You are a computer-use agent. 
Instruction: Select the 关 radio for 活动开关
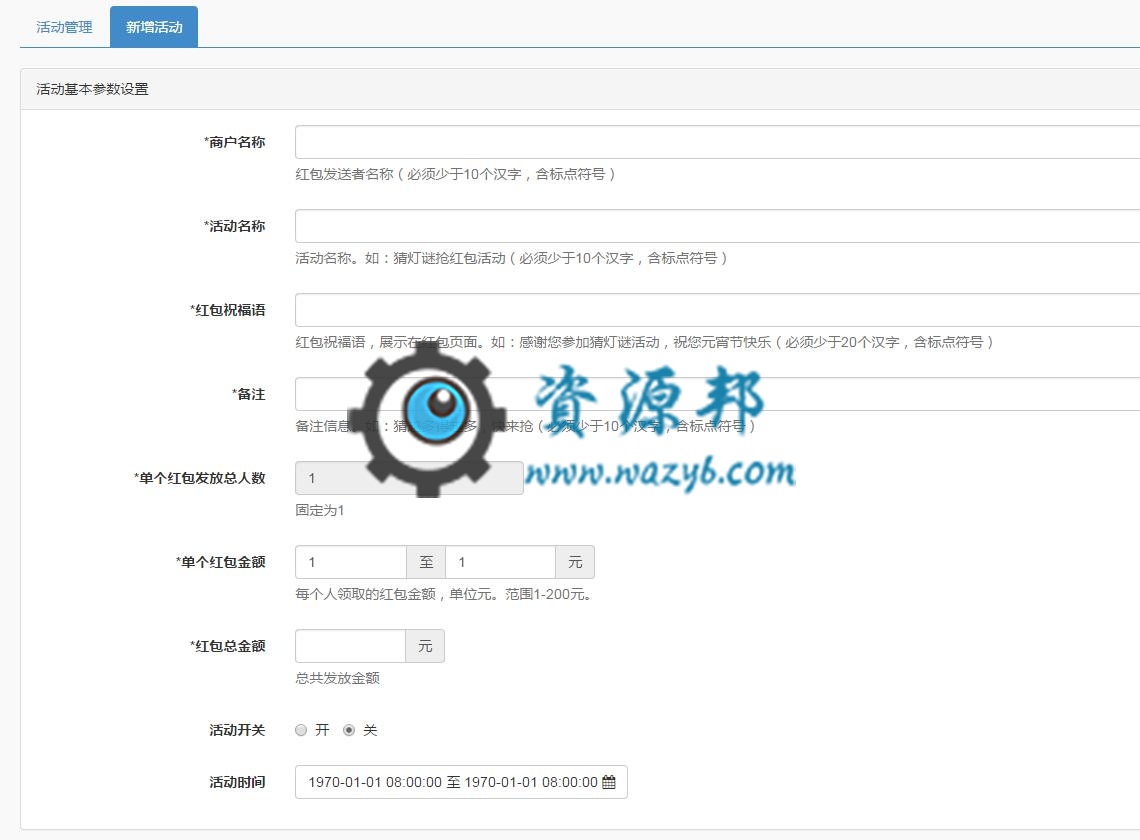coord(349,730)
